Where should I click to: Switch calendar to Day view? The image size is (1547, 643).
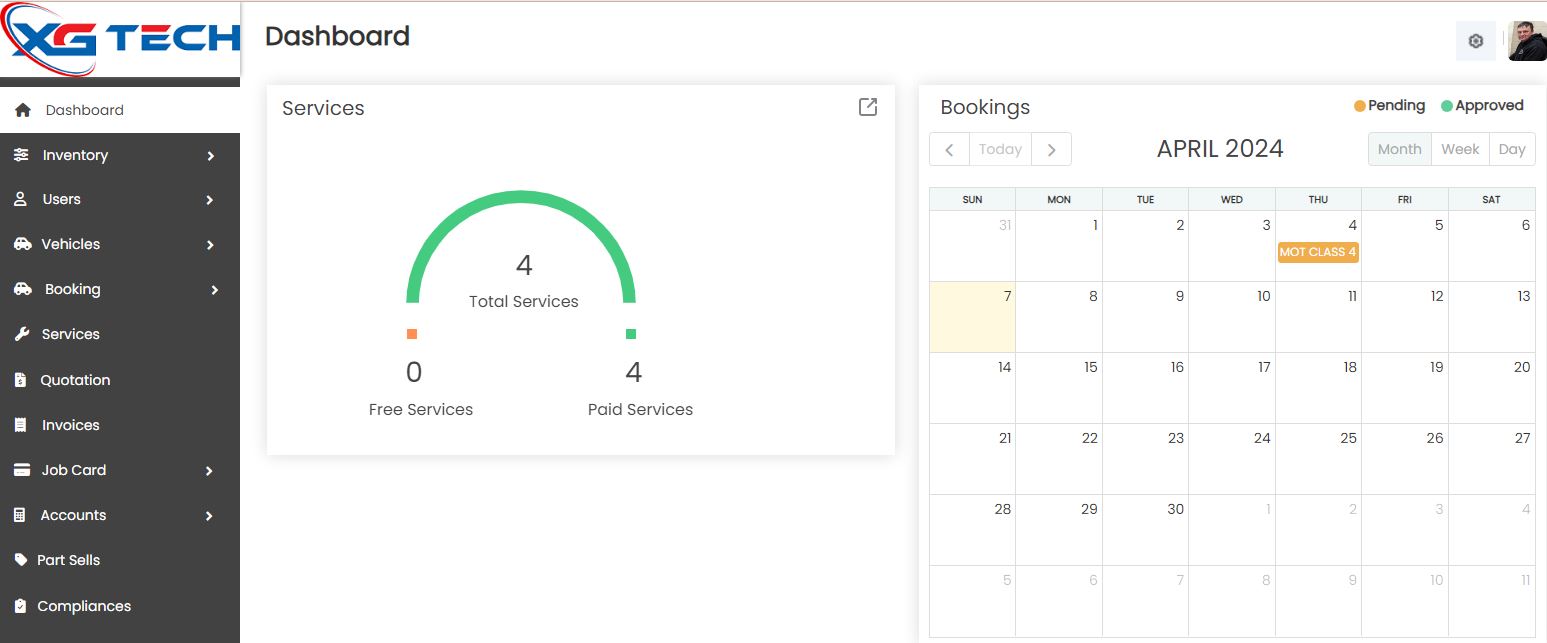pos(1512,149)
